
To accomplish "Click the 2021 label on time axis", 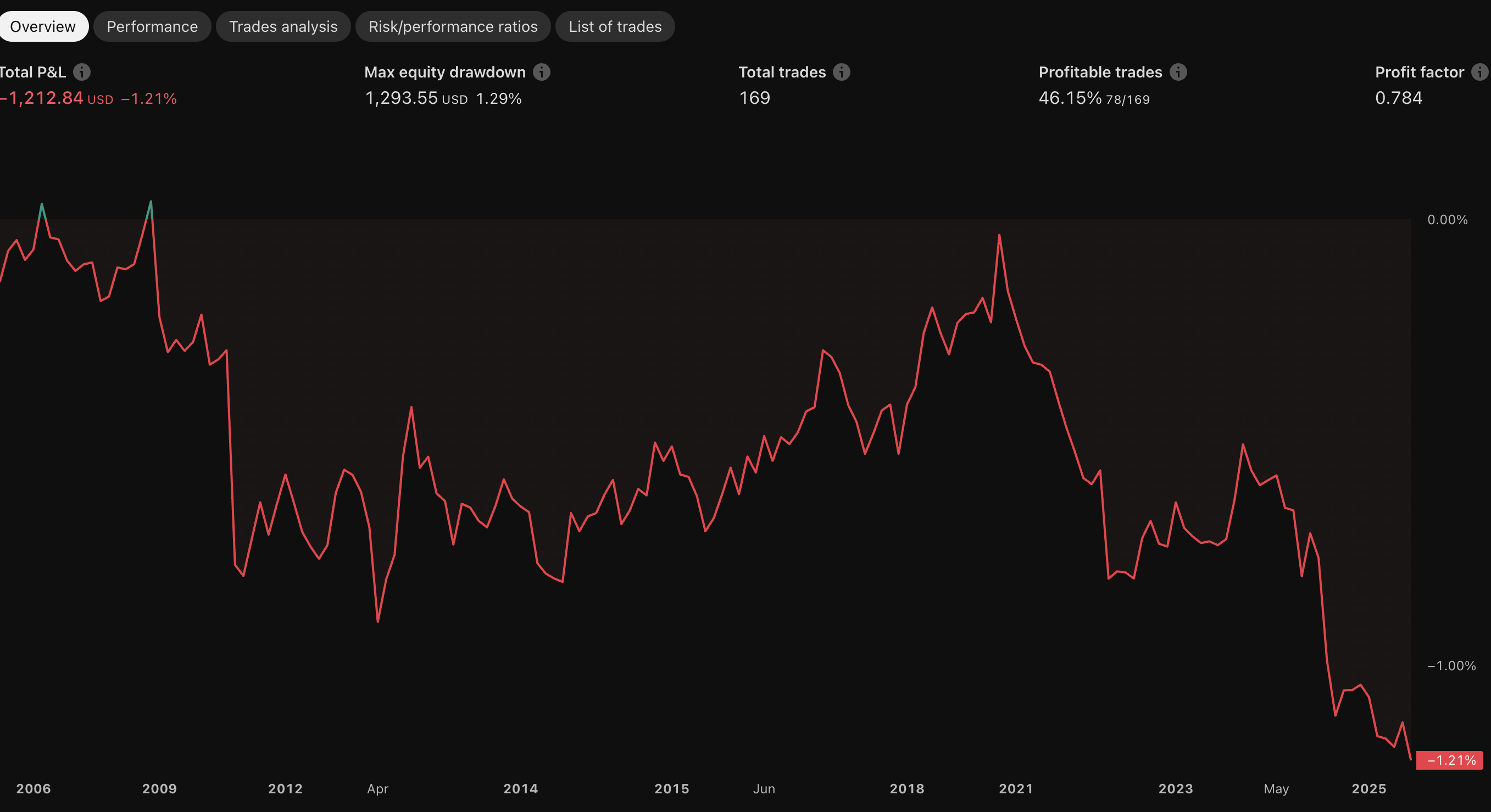I will [x=1016, y=788].
